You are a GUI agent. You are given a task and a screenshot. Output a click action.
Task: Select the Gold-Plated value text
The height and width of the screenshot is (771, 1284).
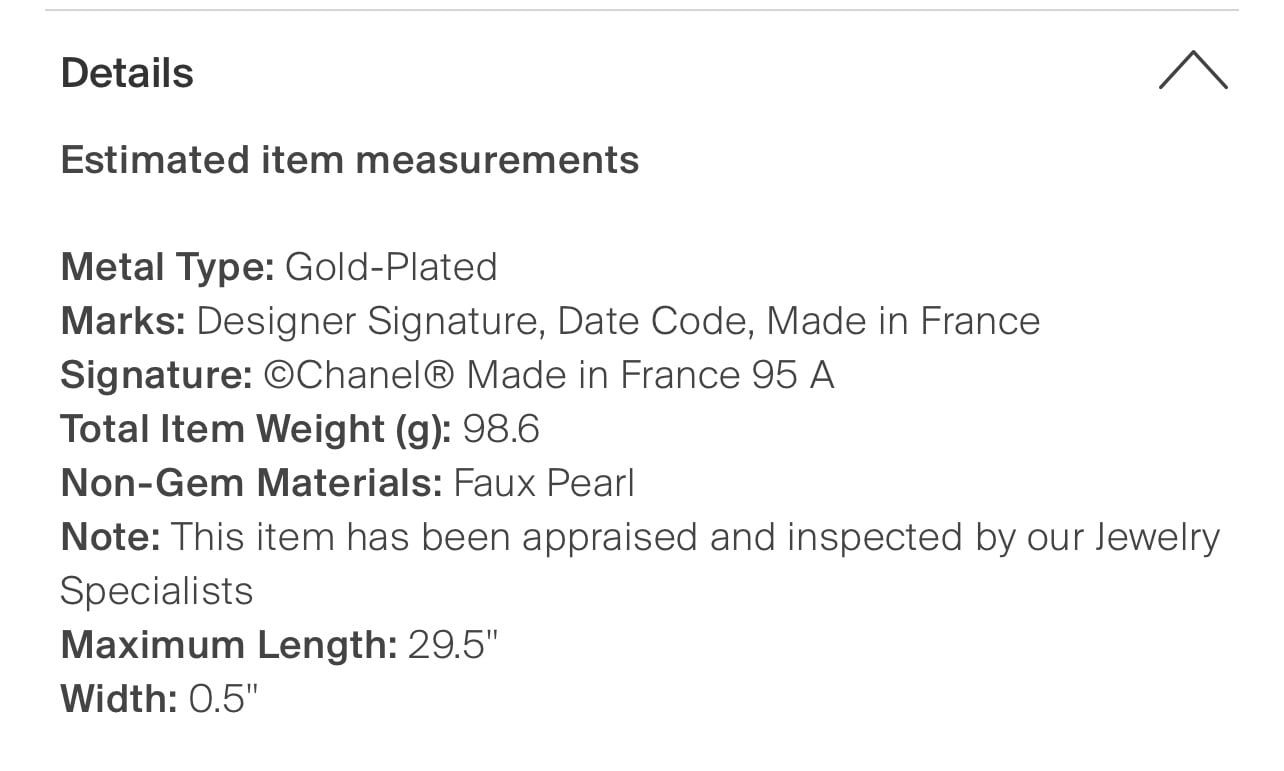(391, 267)
